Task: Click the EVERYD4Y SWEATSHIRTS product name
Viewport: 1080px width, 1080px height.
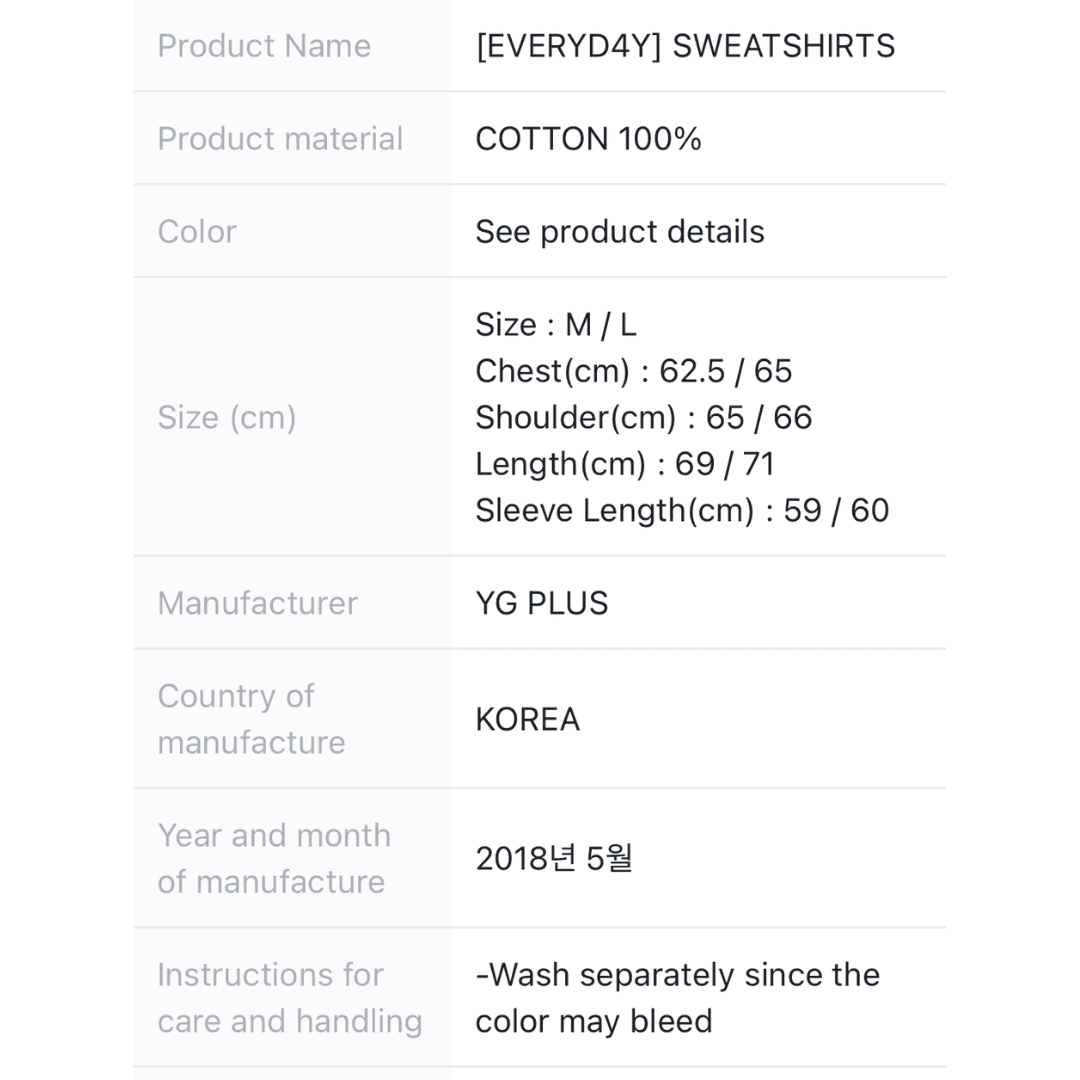Action: (685, 46)
